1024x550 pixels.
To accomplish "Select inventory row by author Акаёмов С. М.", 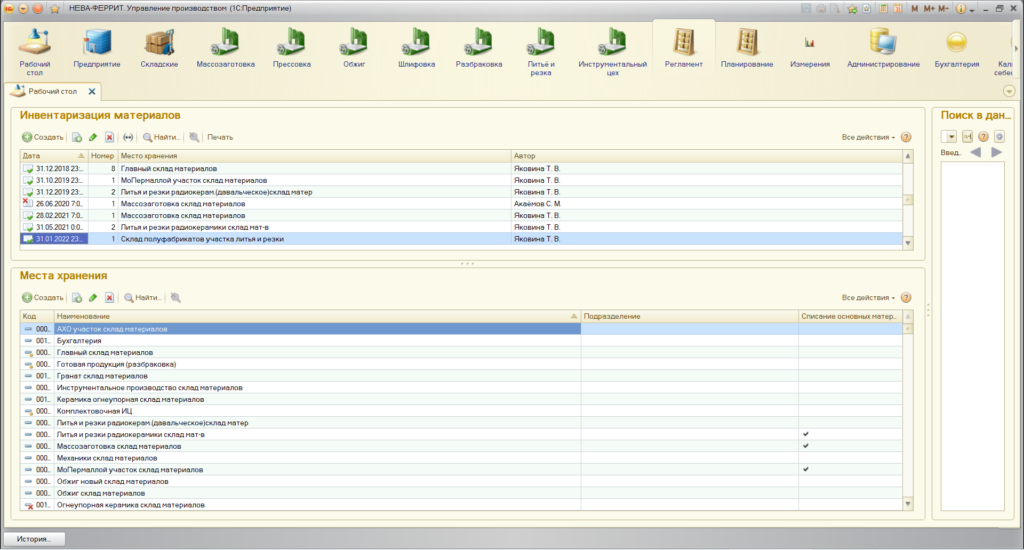I will tap(461, 204).
